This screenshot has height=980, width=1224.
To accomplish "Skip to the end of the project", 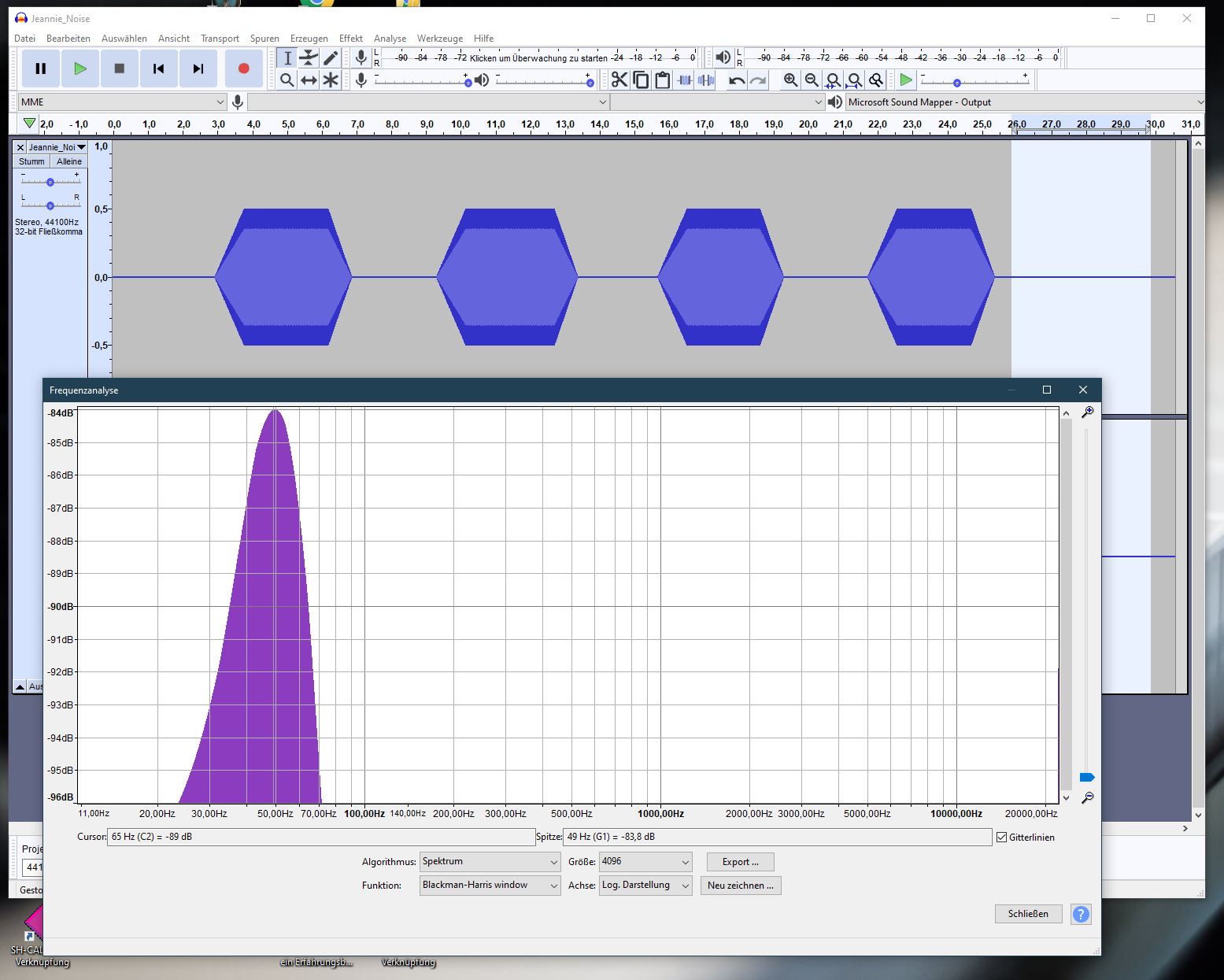I will pyautogui.click(x=198, y=68).
